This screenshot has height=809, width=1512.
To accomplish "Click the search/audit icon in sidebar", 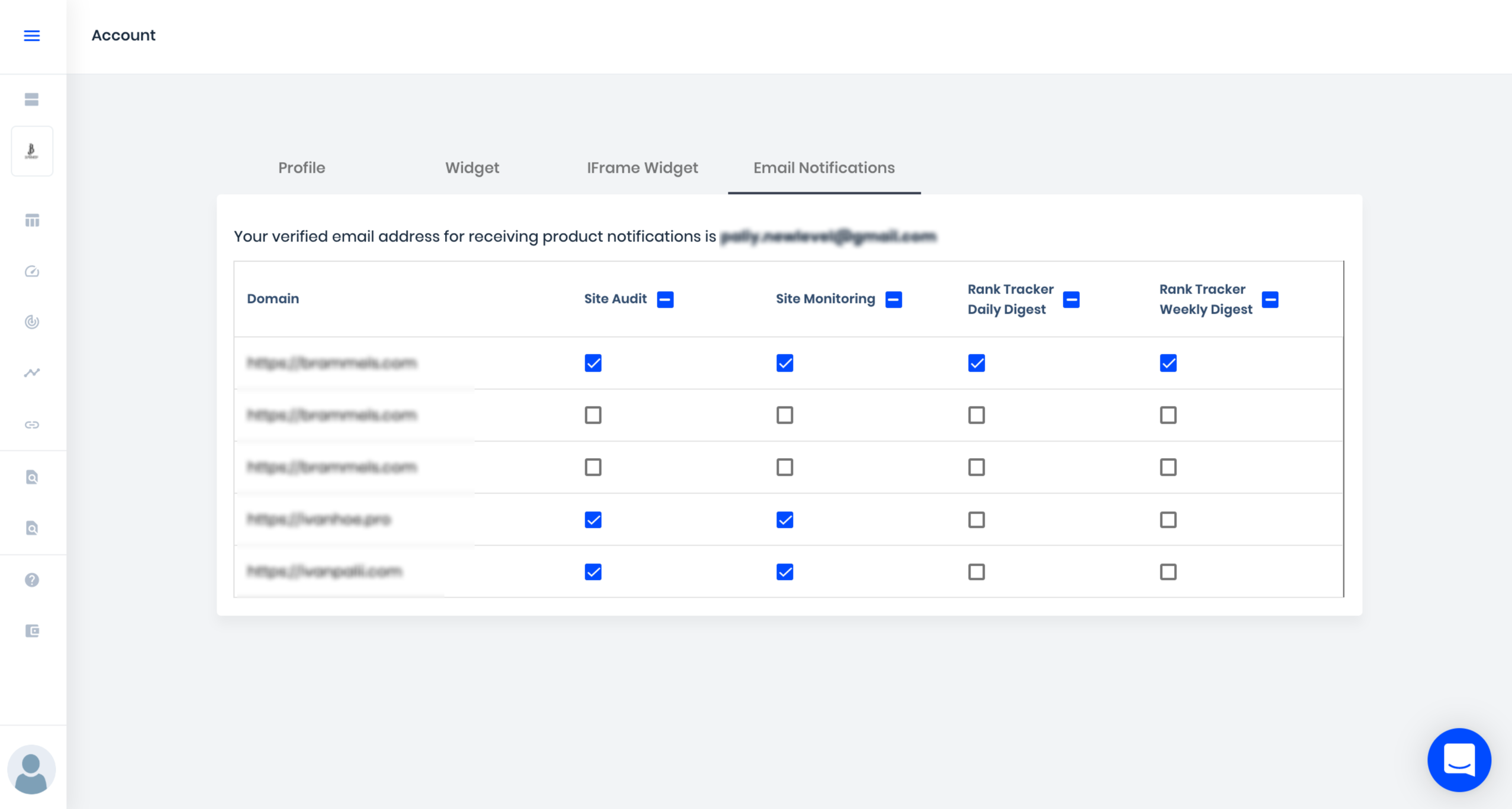I will coord(32,477).
